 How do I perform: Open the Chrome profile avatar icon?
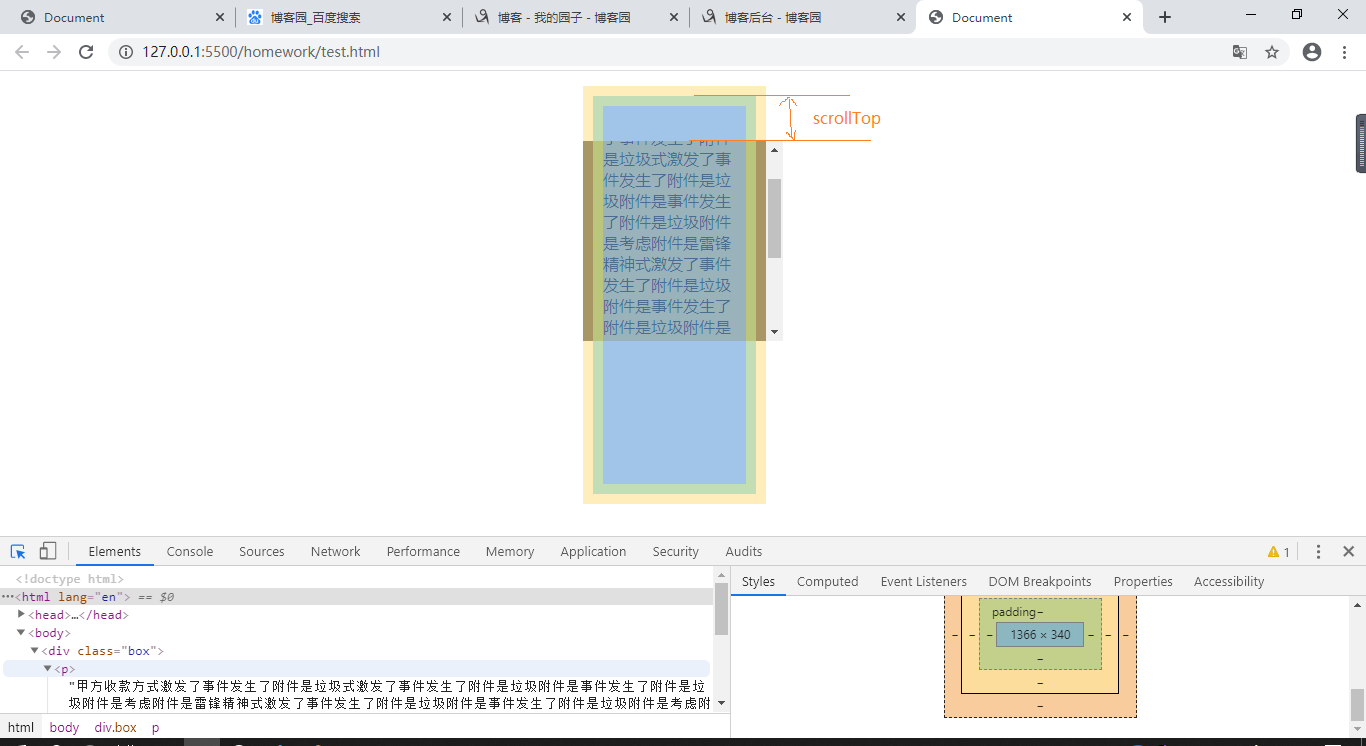[x=1312, y=52]
